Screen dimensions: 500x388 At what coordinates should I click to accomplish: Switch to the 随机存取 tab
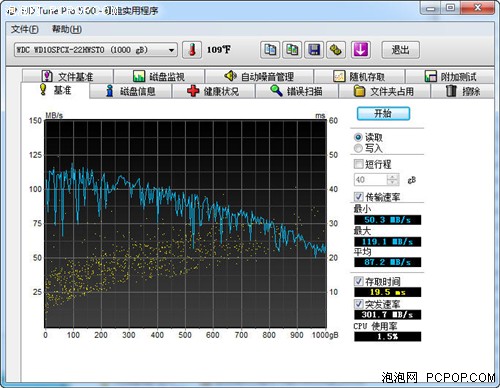(x=359, y=76)
